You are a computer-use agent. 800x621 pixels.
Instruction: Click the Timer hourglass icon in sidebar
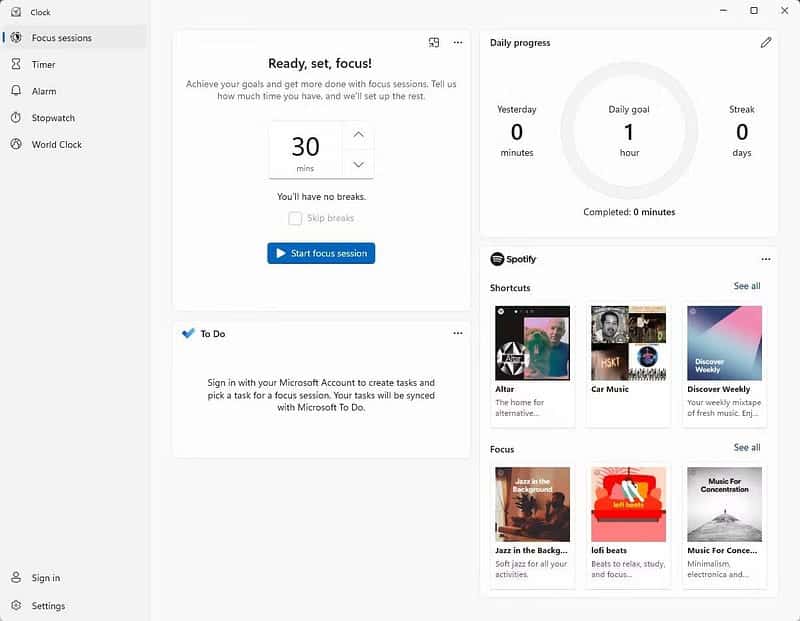[x=16, y=64]
